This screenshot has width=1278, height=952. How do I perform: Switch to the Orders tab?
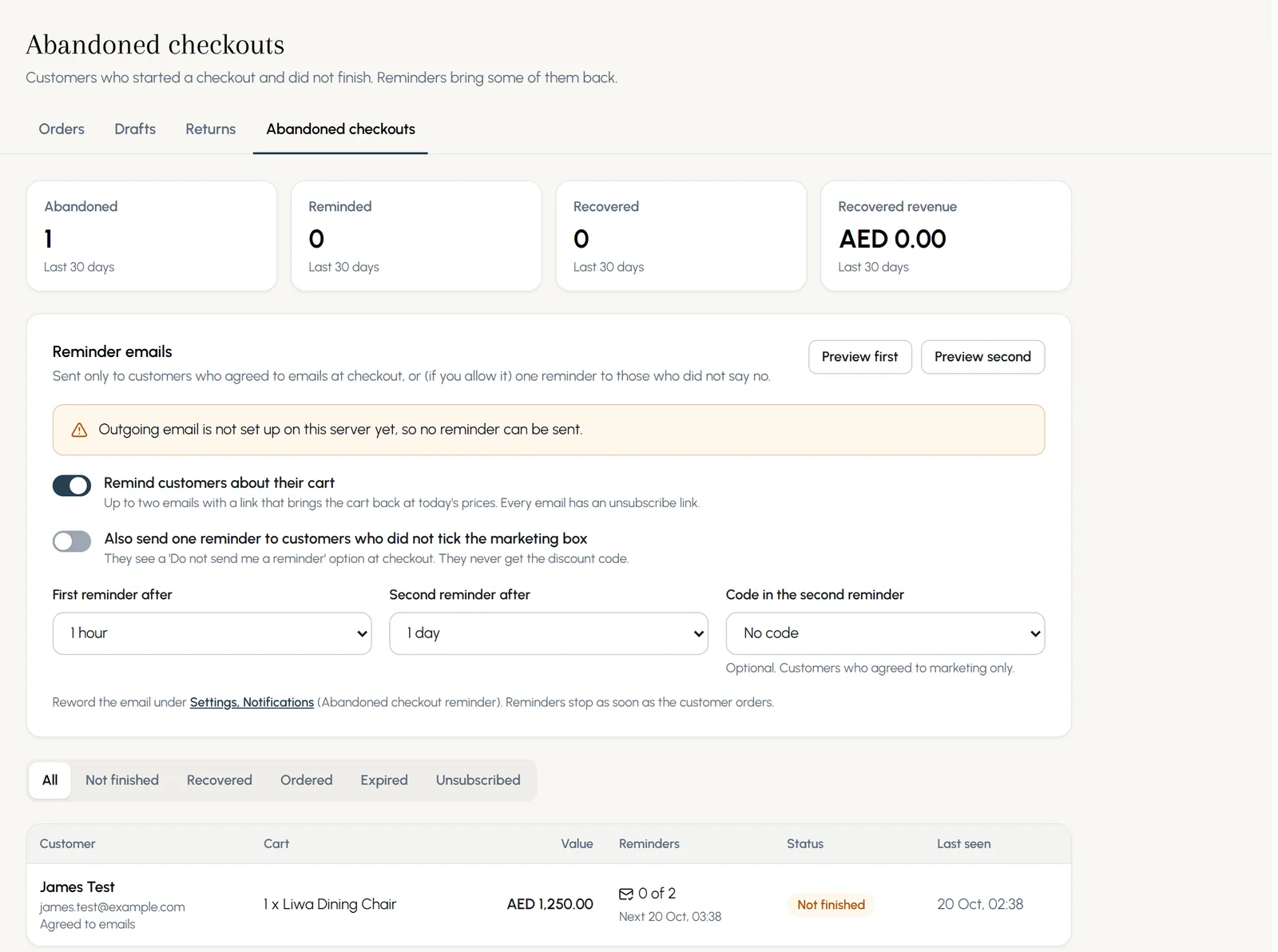click(62, 129)
